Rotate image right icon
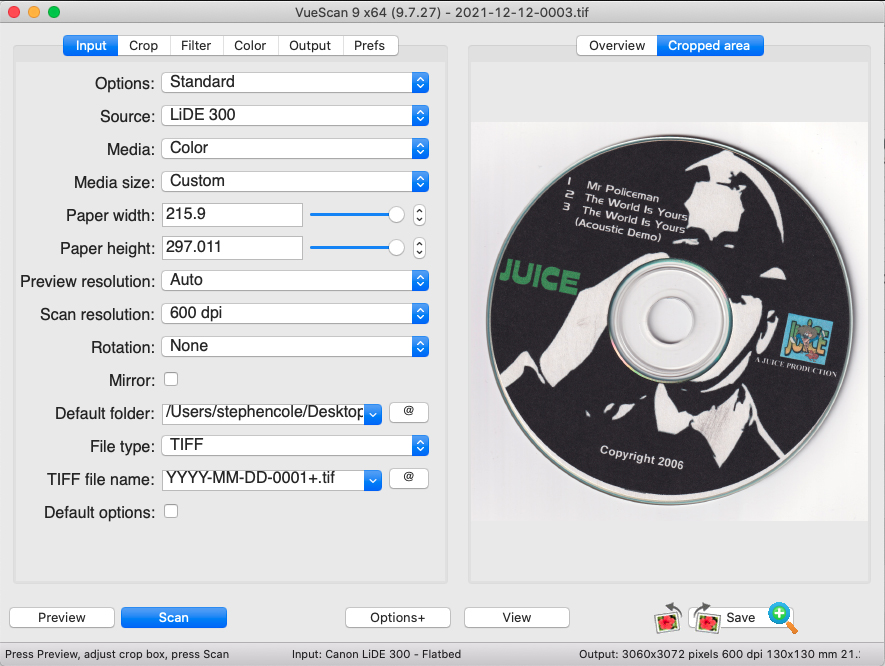This screenshot has height=666, width=885. (706, 618)
